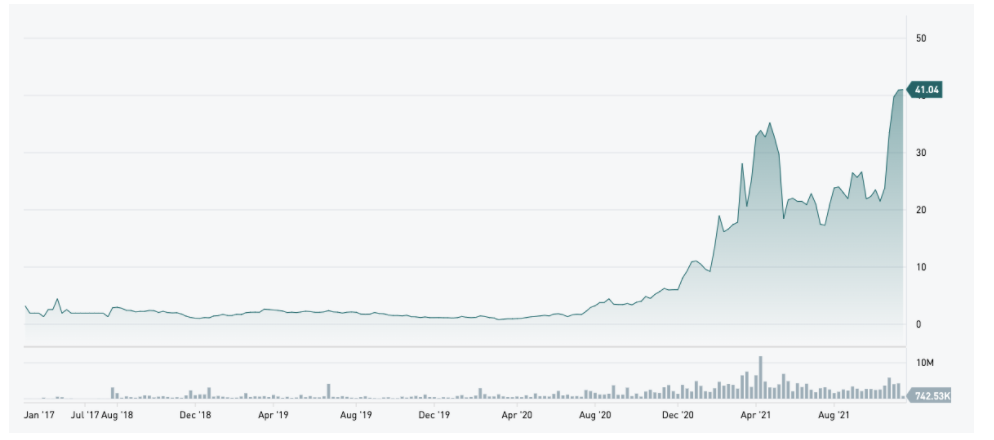This screenshot has height=440, width=994.
Task: Click the Apr '20 date label
Action: coord(517,415)
